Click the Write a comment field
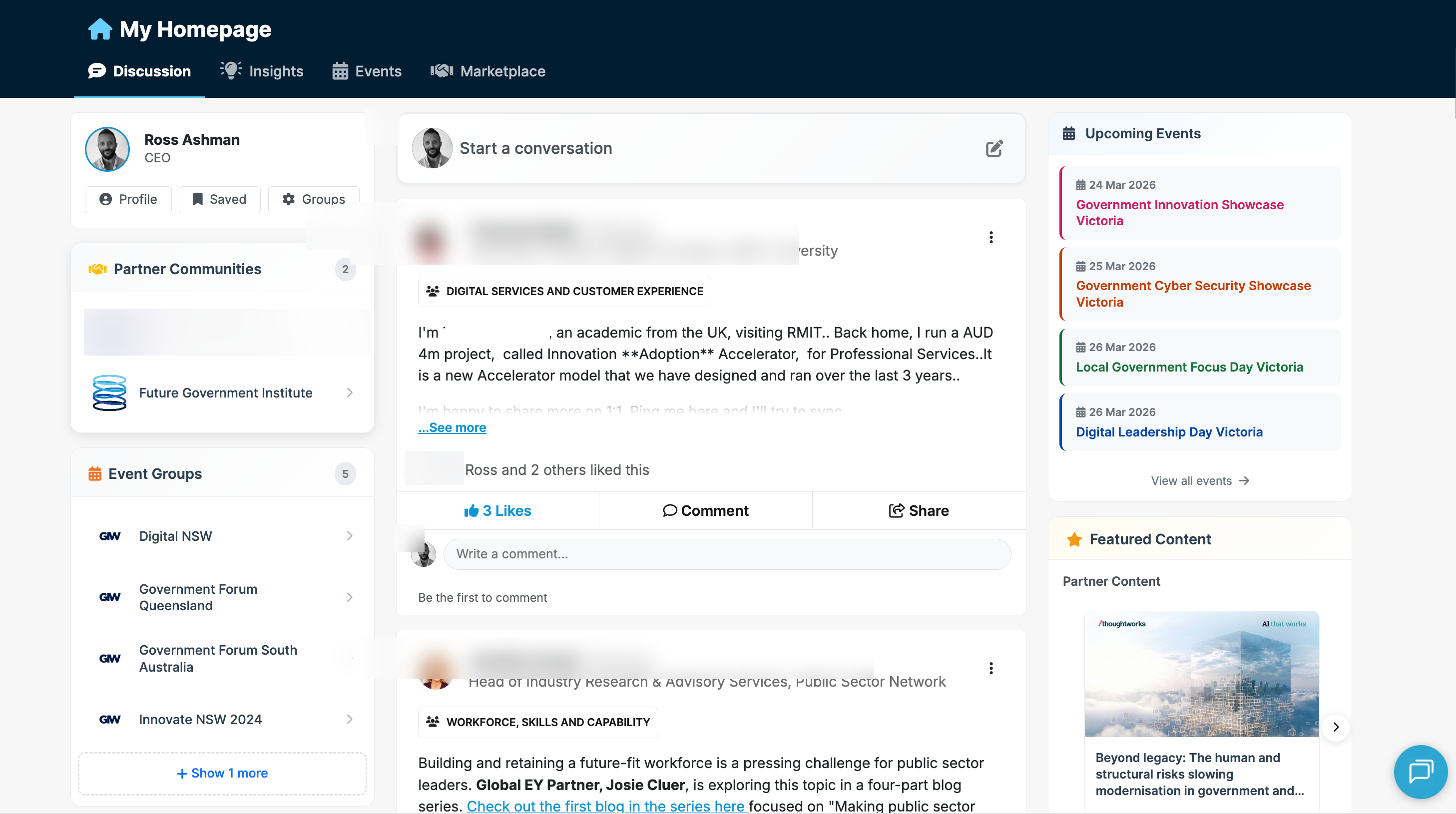Image resolution: width=1456 pixels, height=814 pixels. coord(727,554)
